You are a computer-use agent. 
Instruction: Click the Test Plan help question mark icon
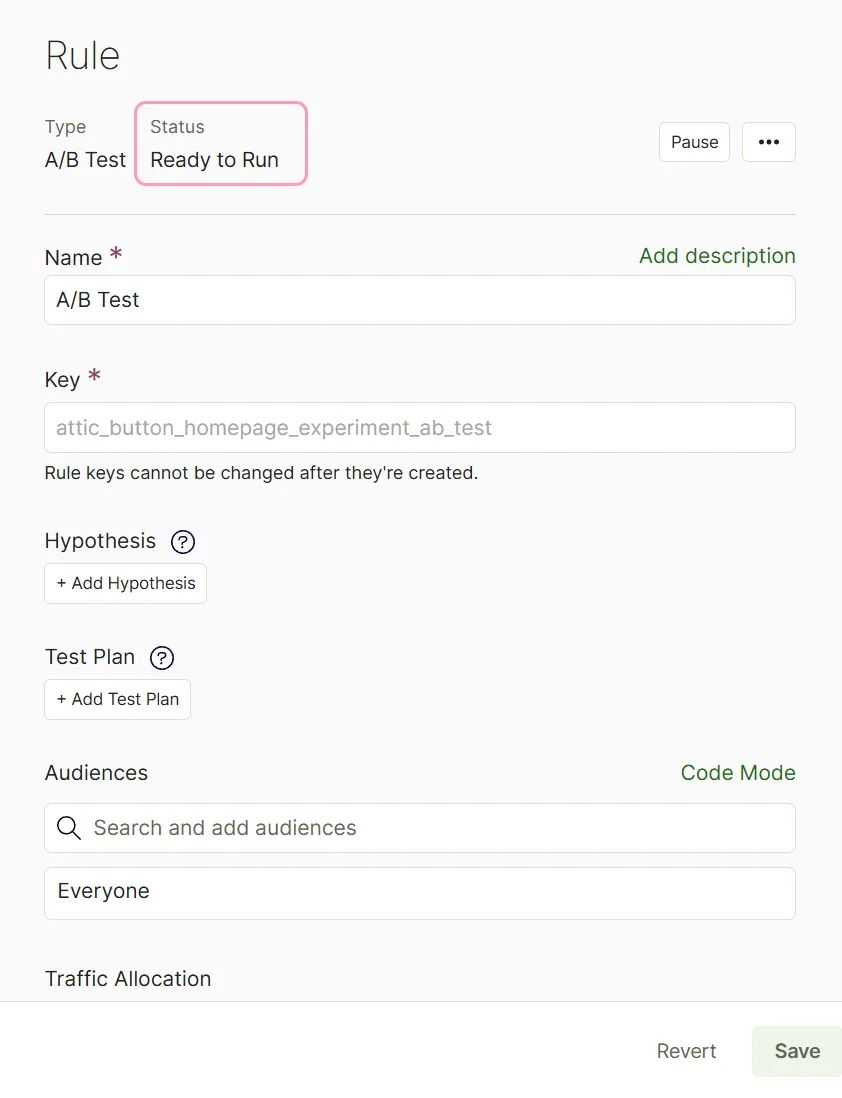[x=162, y=658]
